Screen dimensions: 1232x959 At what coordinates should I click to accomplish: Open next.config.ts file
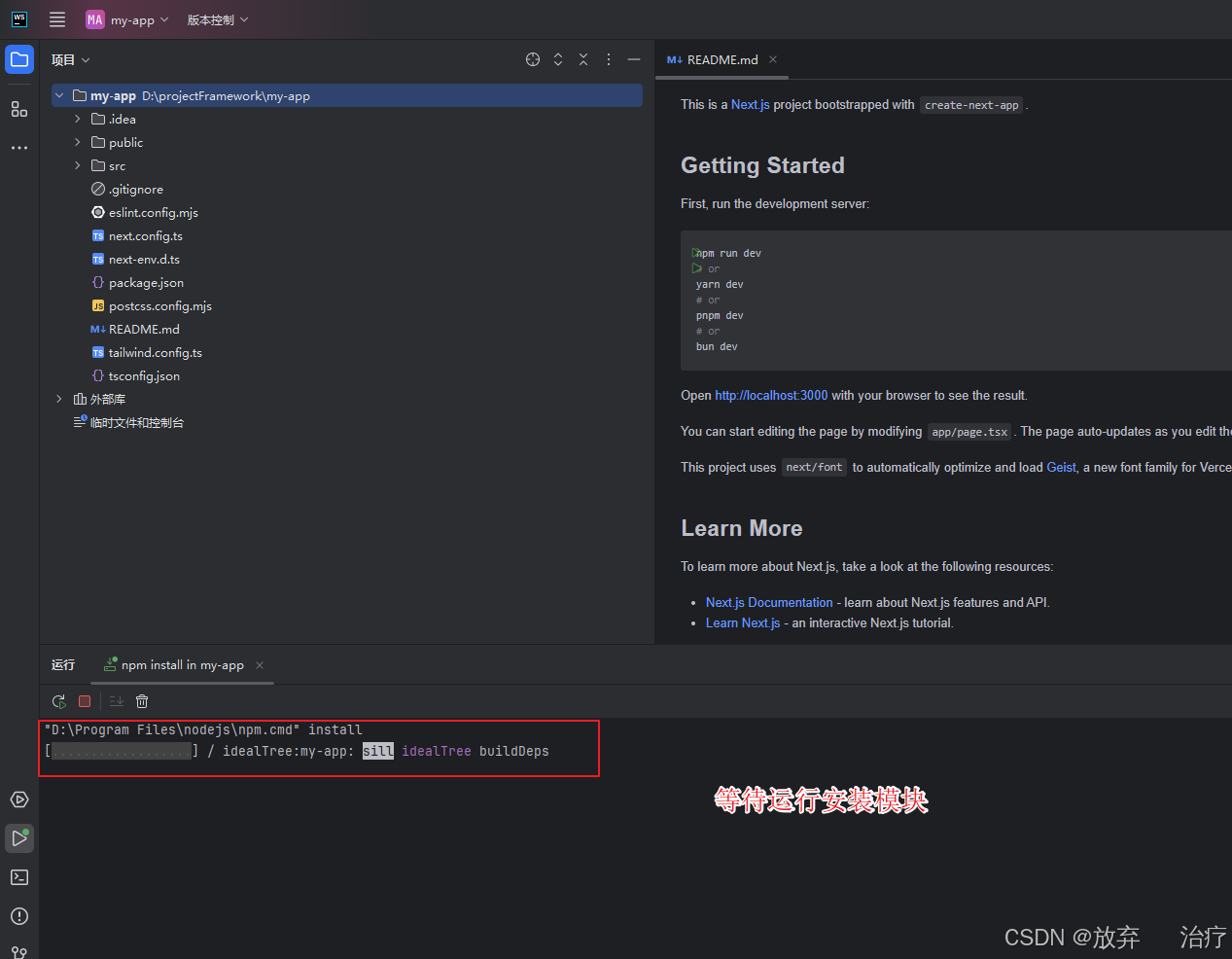click(145, 236)
